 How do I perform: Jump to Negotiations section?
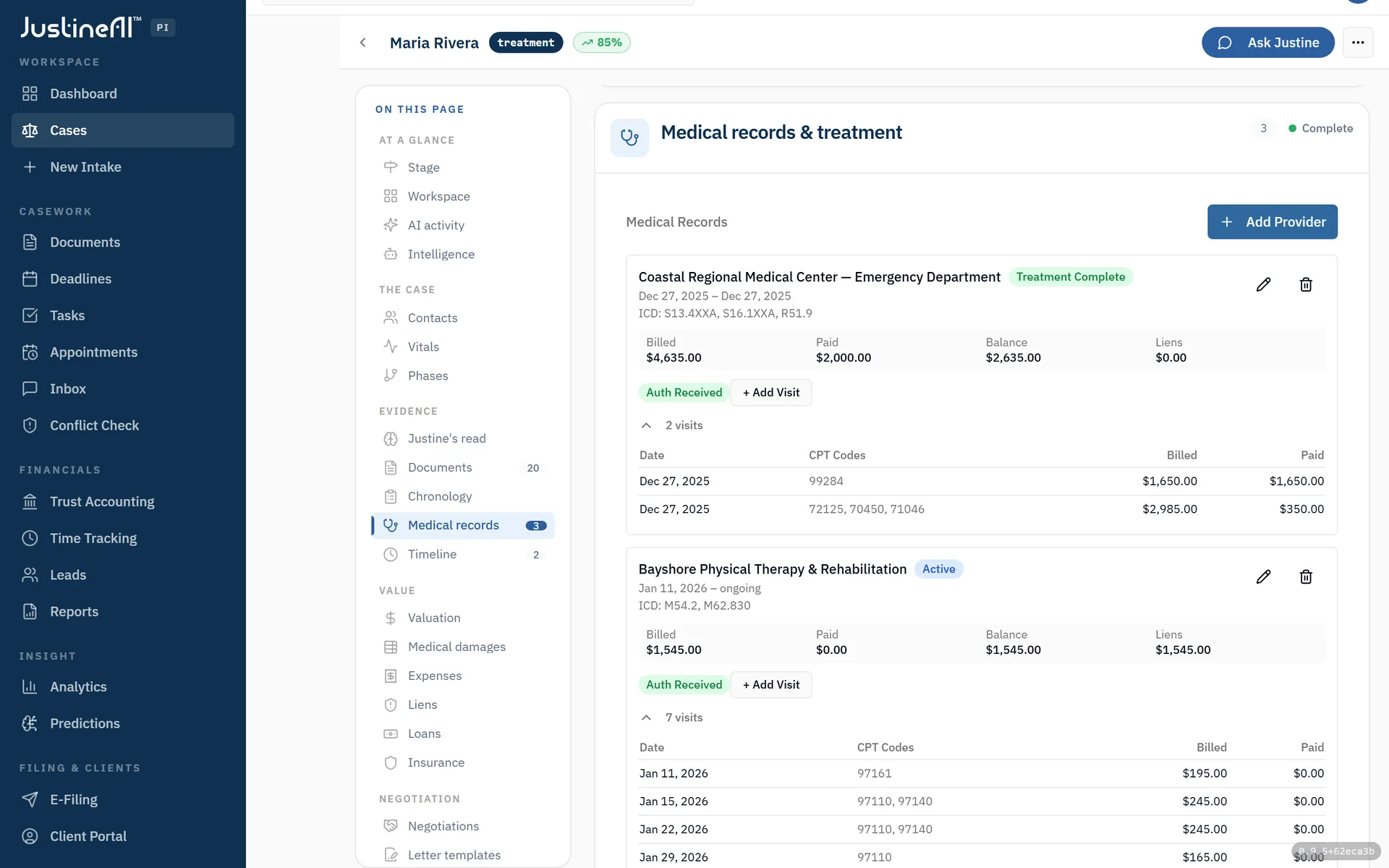tap(463, 826)
